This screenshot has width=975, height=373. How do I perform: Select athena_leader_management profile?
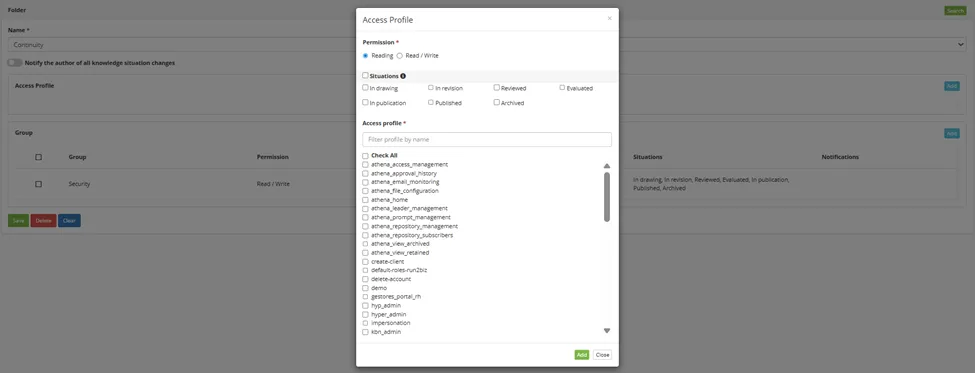366,208
